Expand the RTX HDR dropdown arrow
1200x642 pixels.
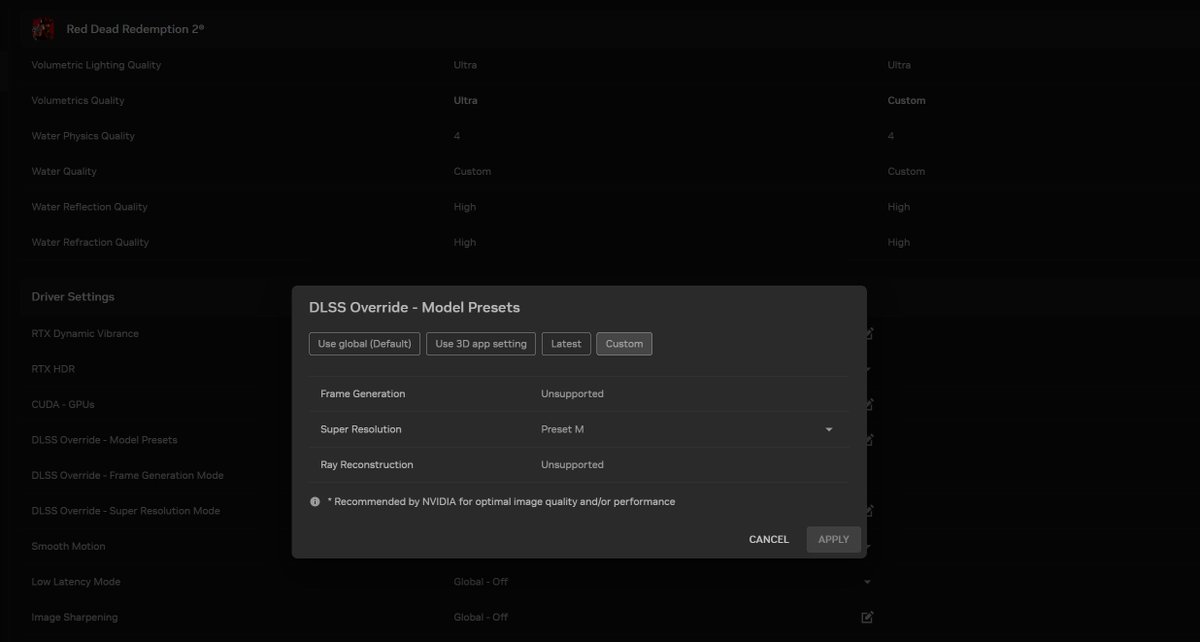[x=867, y=369]
